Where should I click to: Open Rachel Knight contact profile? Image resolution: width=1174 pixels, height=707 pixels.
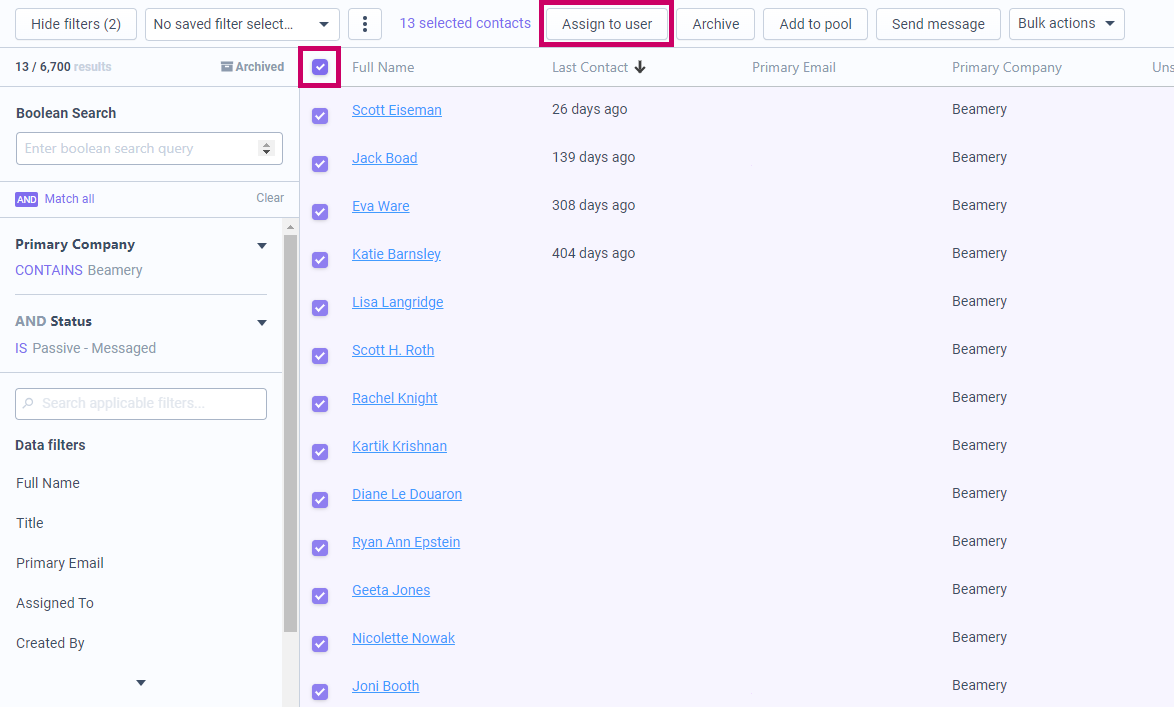(395, 398)
